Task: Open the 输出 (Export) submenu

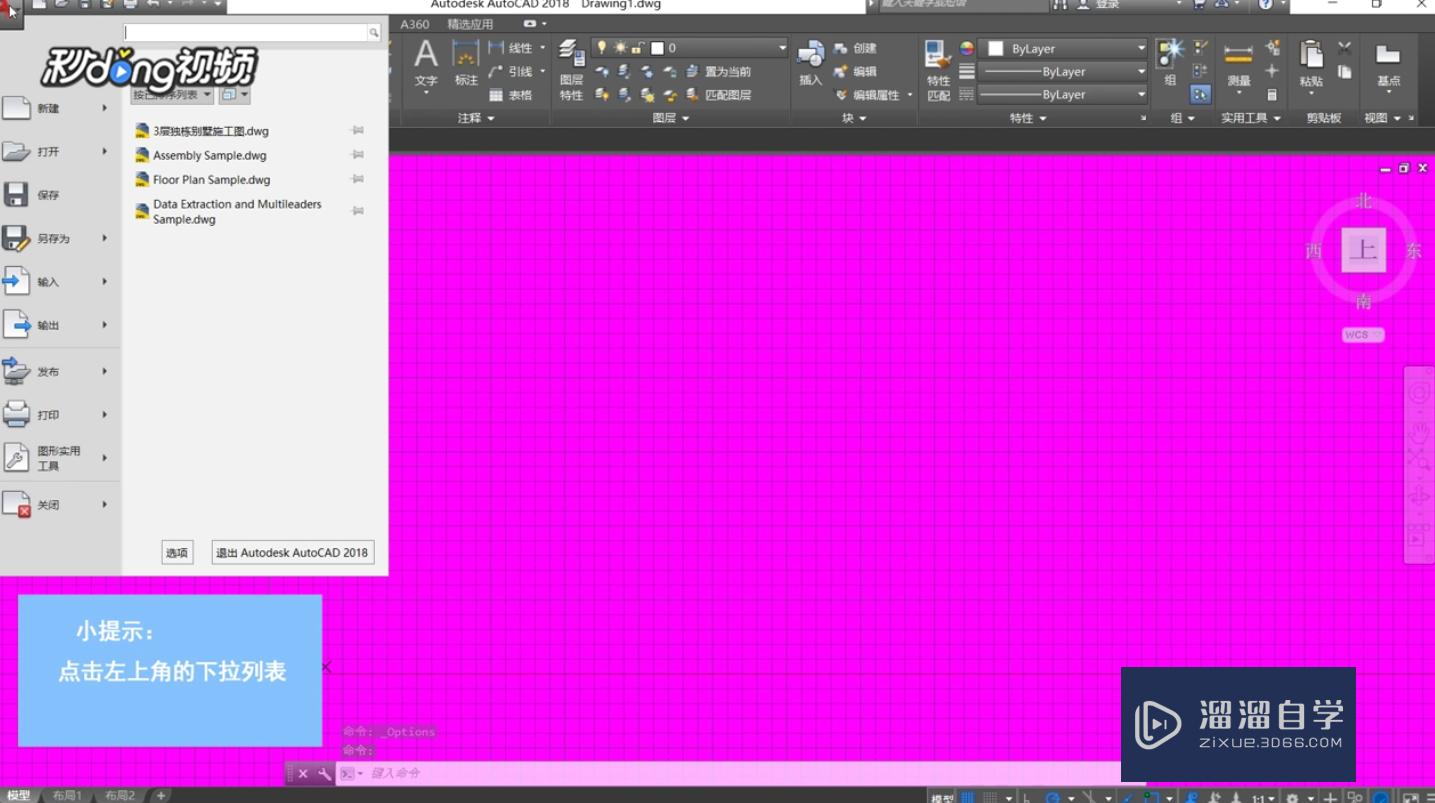Action: click(60, 325)
